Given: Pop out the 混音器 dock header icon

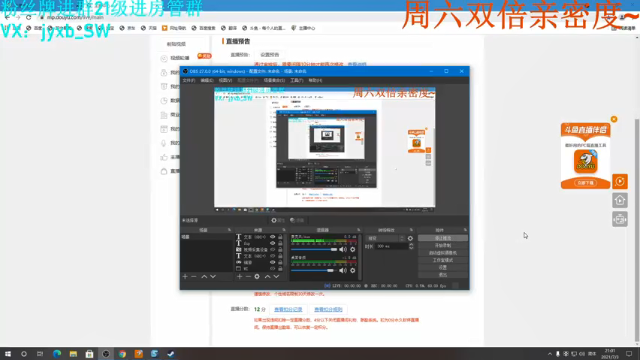Looking at the screenshot, I should (358, 230).
